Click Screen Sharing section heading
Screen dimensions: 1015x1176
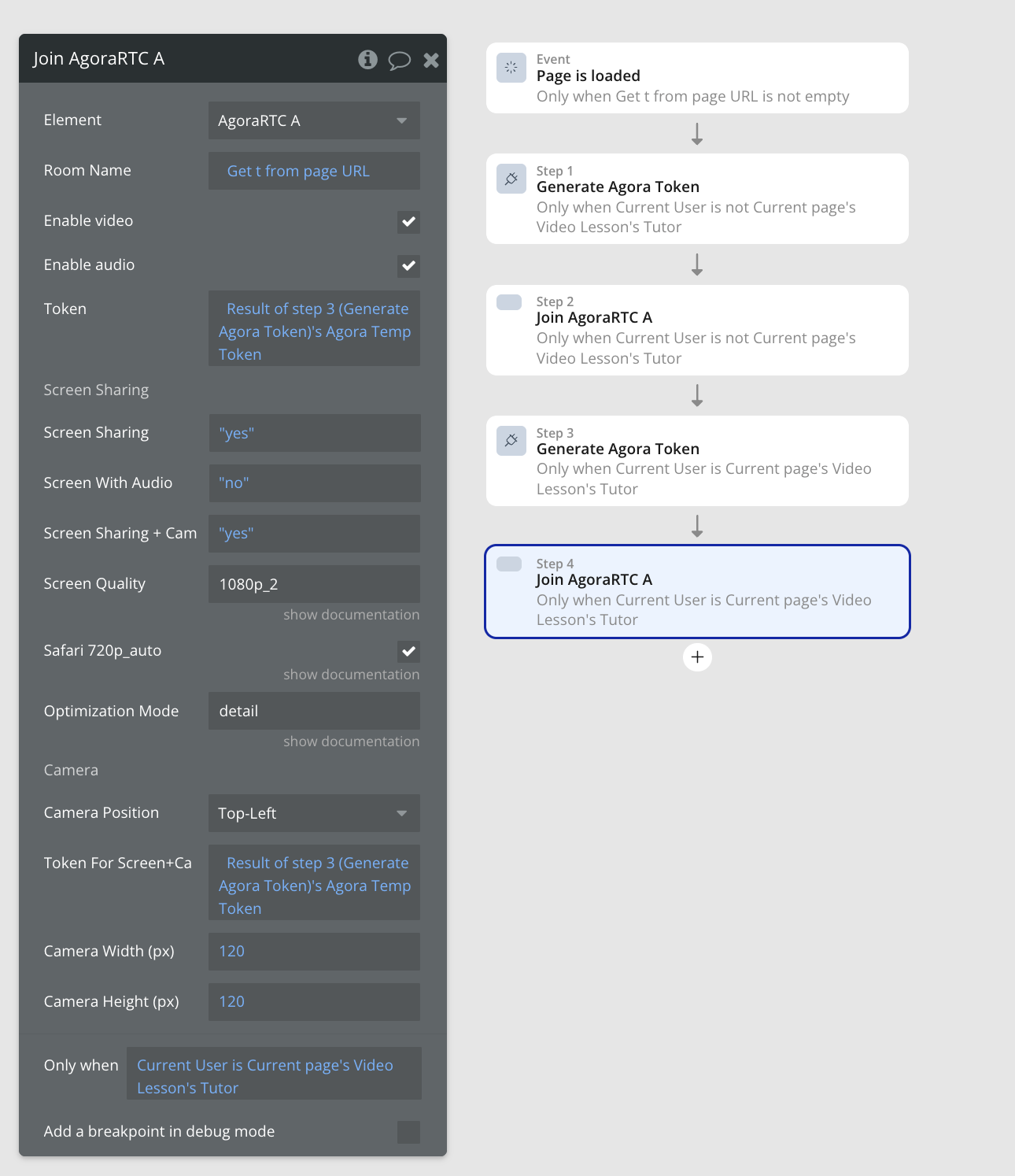click(x=96, y=390)
